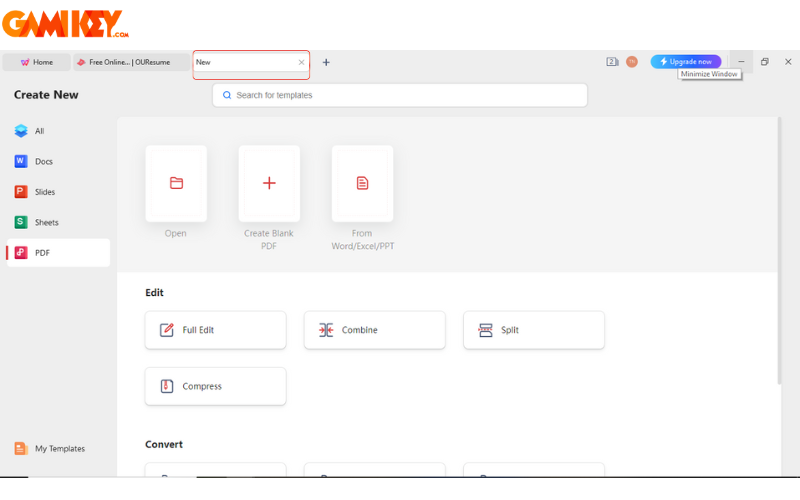This screenshot has height=500, width=800.
Task: Select Docs in the sidebar
Action: tap(43, 161)
